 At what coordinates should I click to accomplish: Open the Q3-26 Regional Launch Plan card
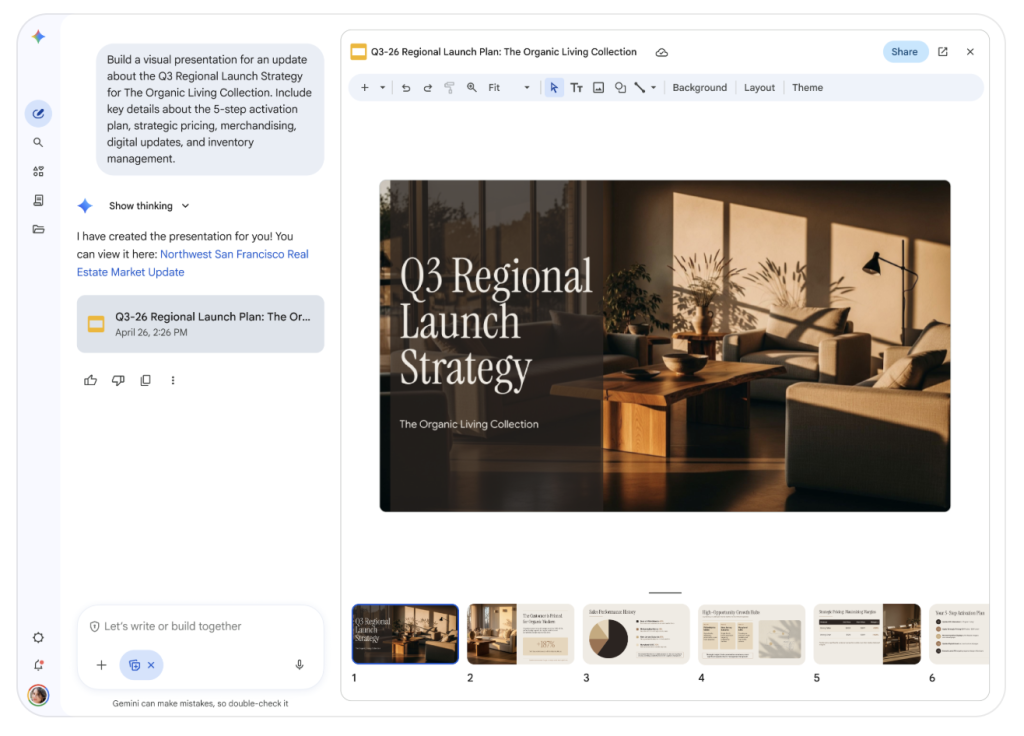pos(200,324)
